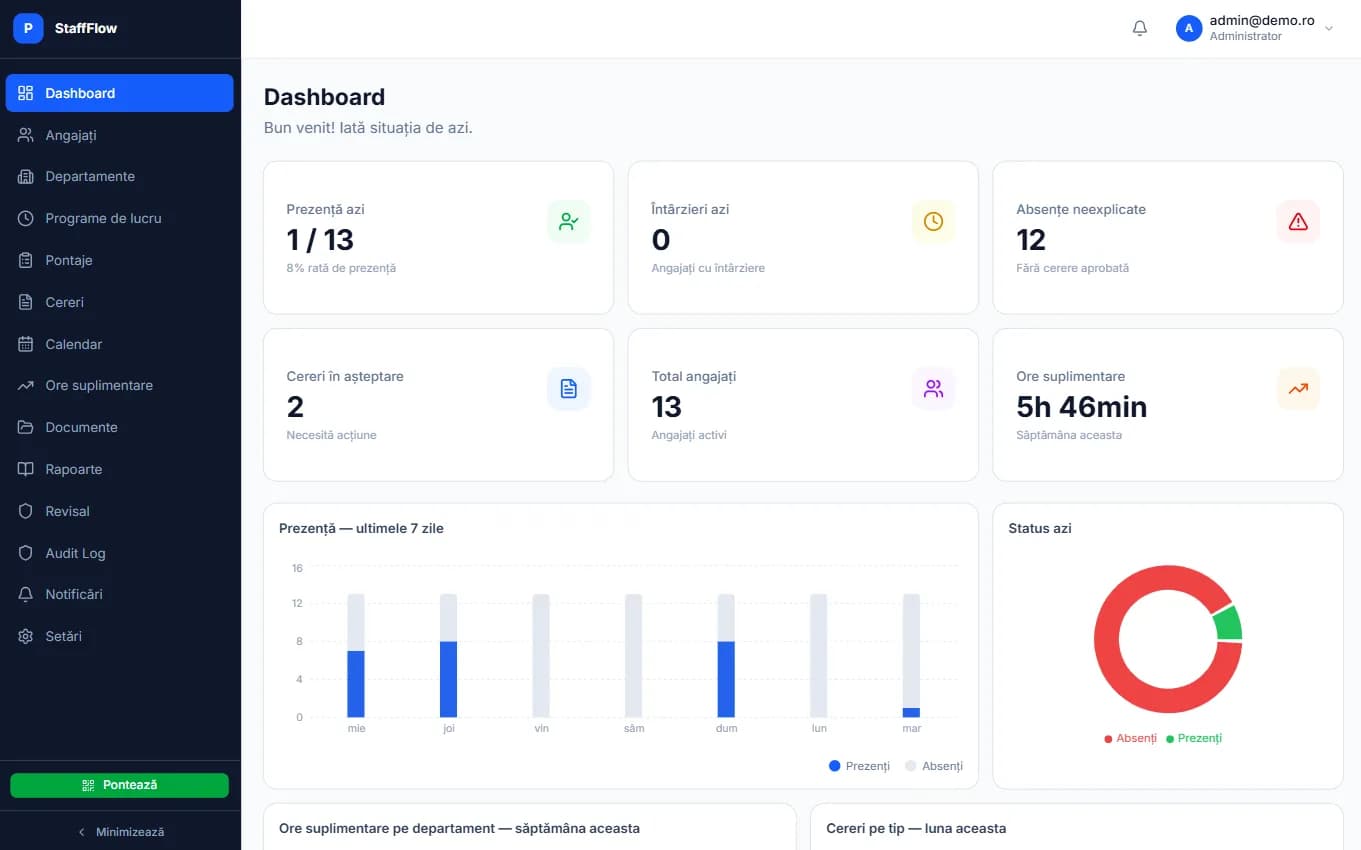Screen dimensions: 1361x850
Task: Click the Ore suplimentare trend icon in sidebar
Action: (26, 385)
